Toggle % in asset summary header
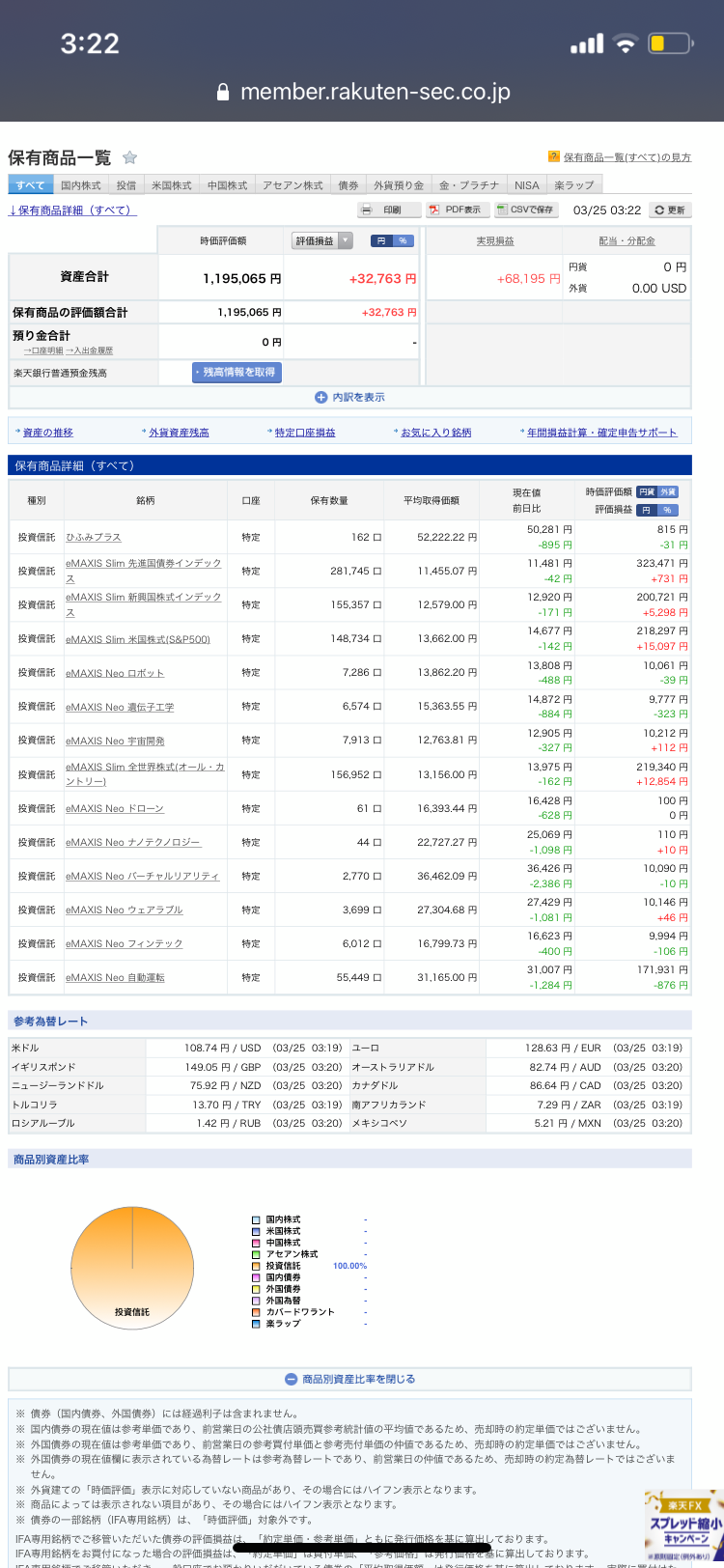Viewport: 724px width, 1568px height. (402, 240)
